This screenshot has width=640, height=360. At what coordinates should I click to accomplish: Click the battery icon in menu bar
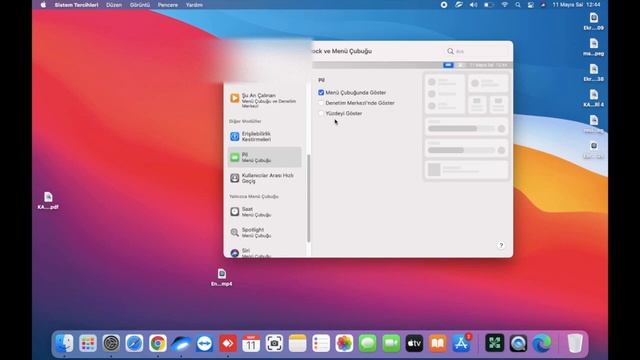[x=489, y=5]
